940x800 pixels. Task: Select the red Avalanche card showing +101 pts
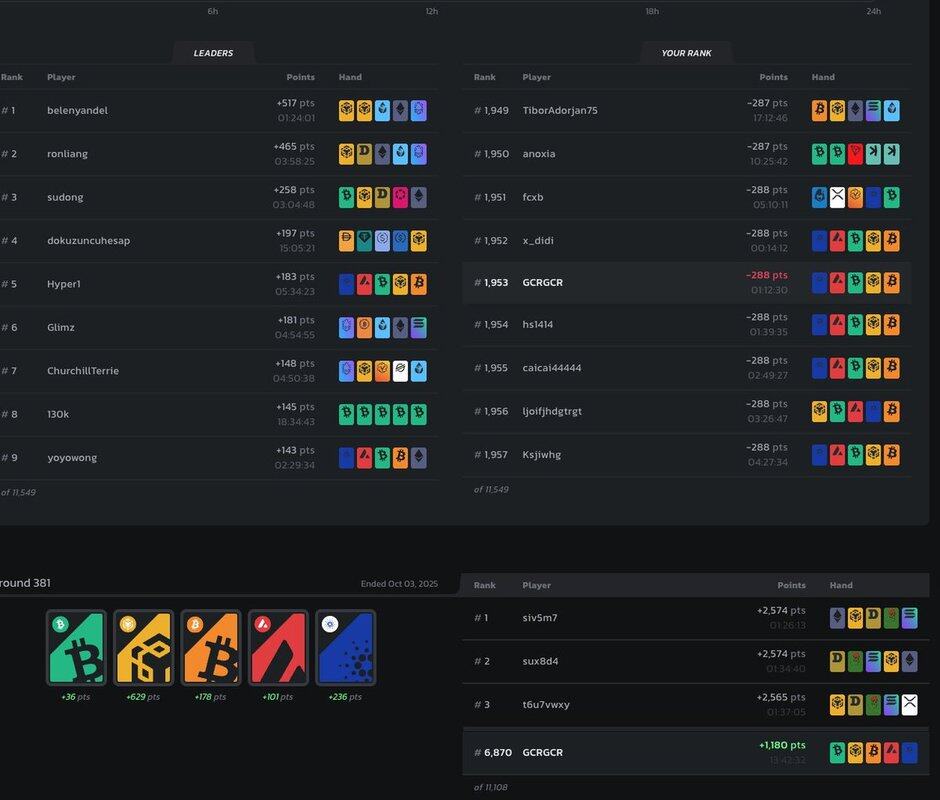[278, 648]
